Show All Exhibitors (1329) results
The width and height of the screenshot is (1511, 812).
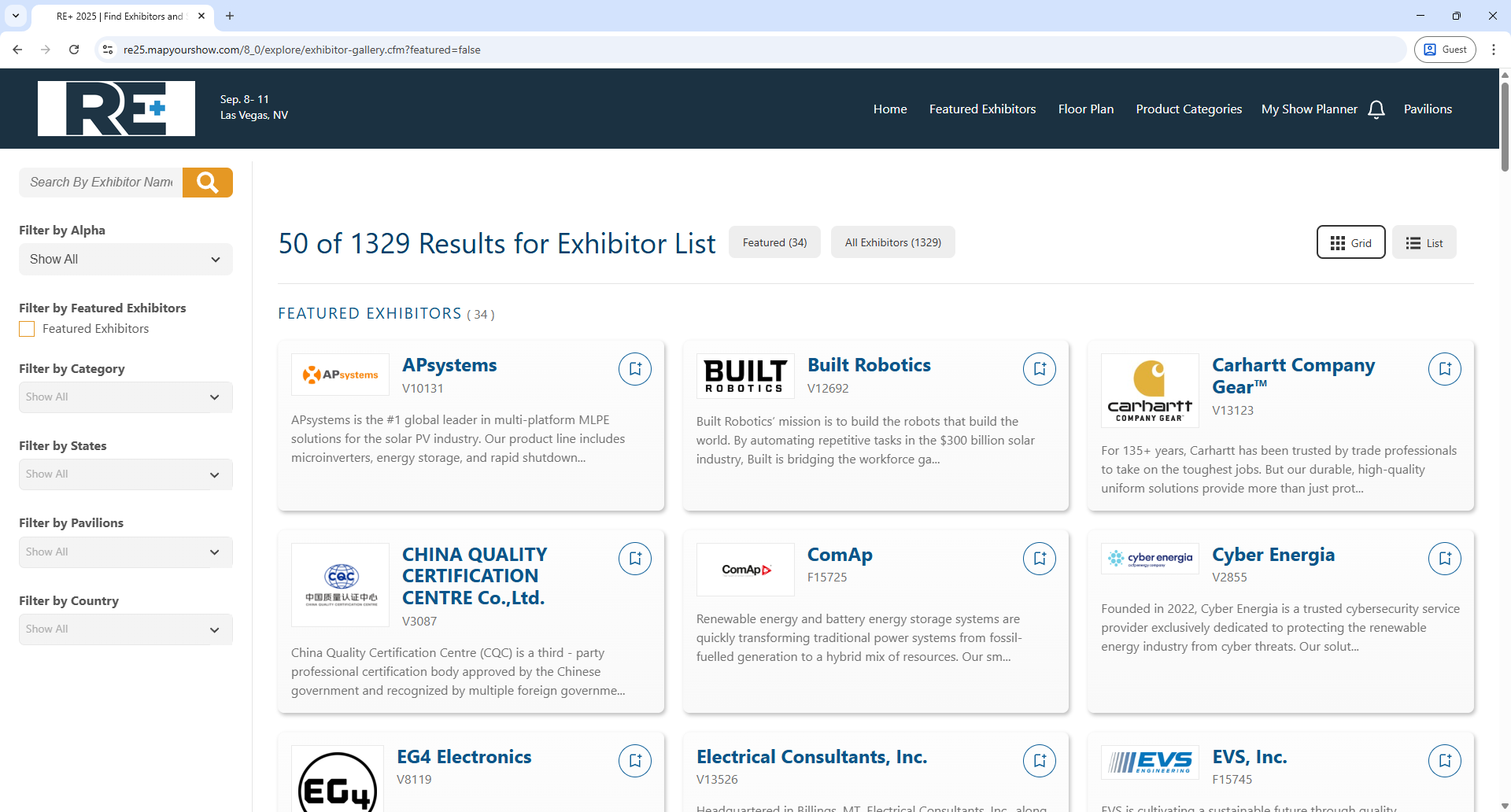[892, 242]
